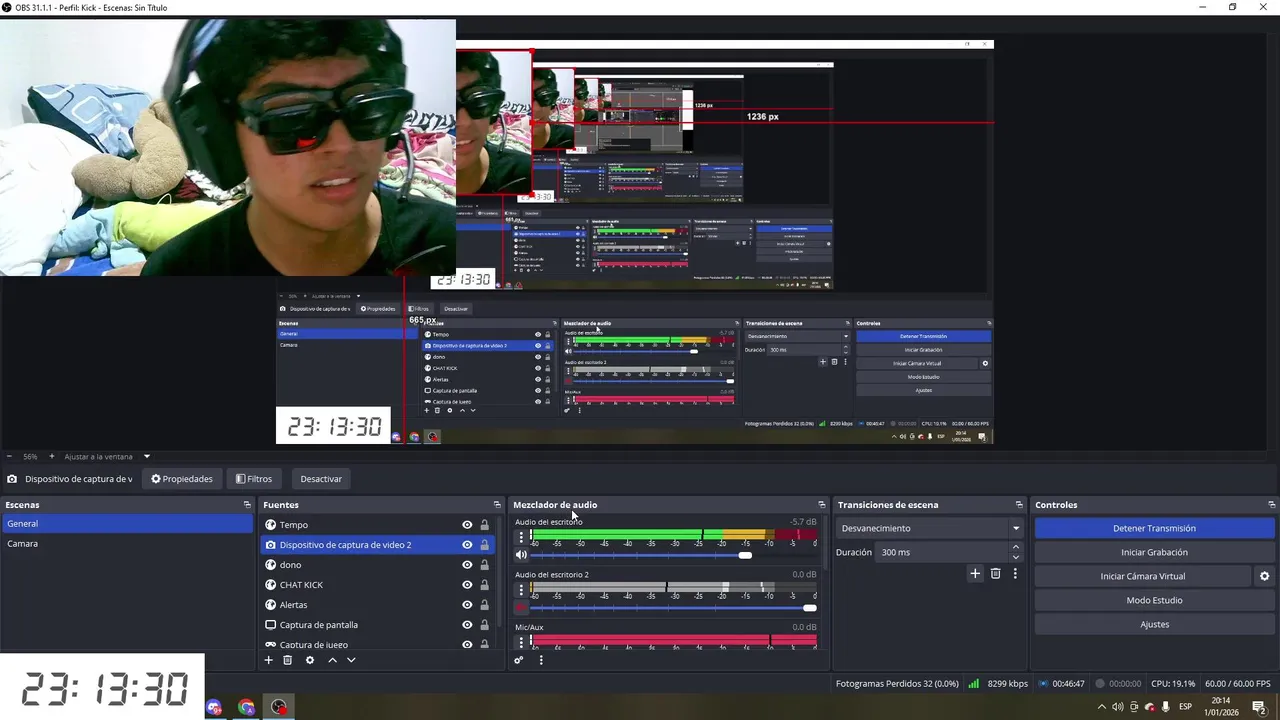The image size is (1280, 720).
Task: Pop out the Mezclador de audio dock
Action: tap(822, 505)
